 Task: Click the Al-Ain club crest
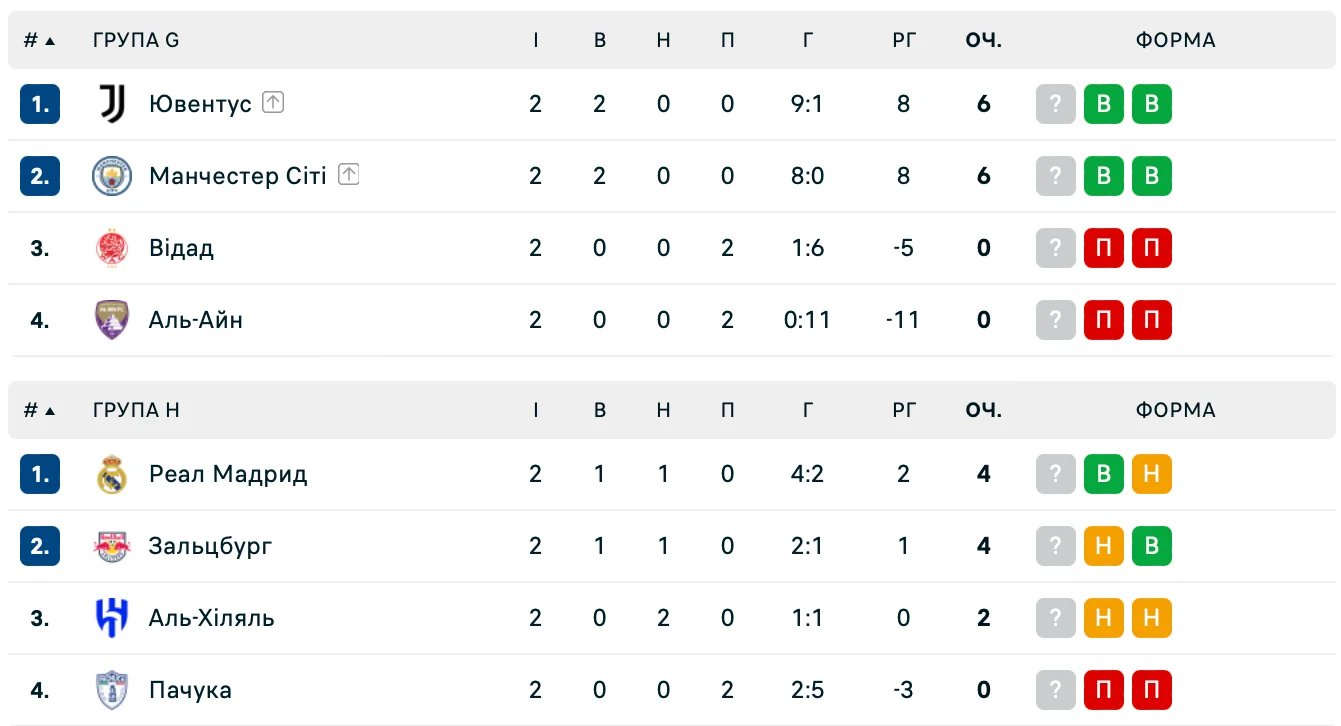(111, 320)
